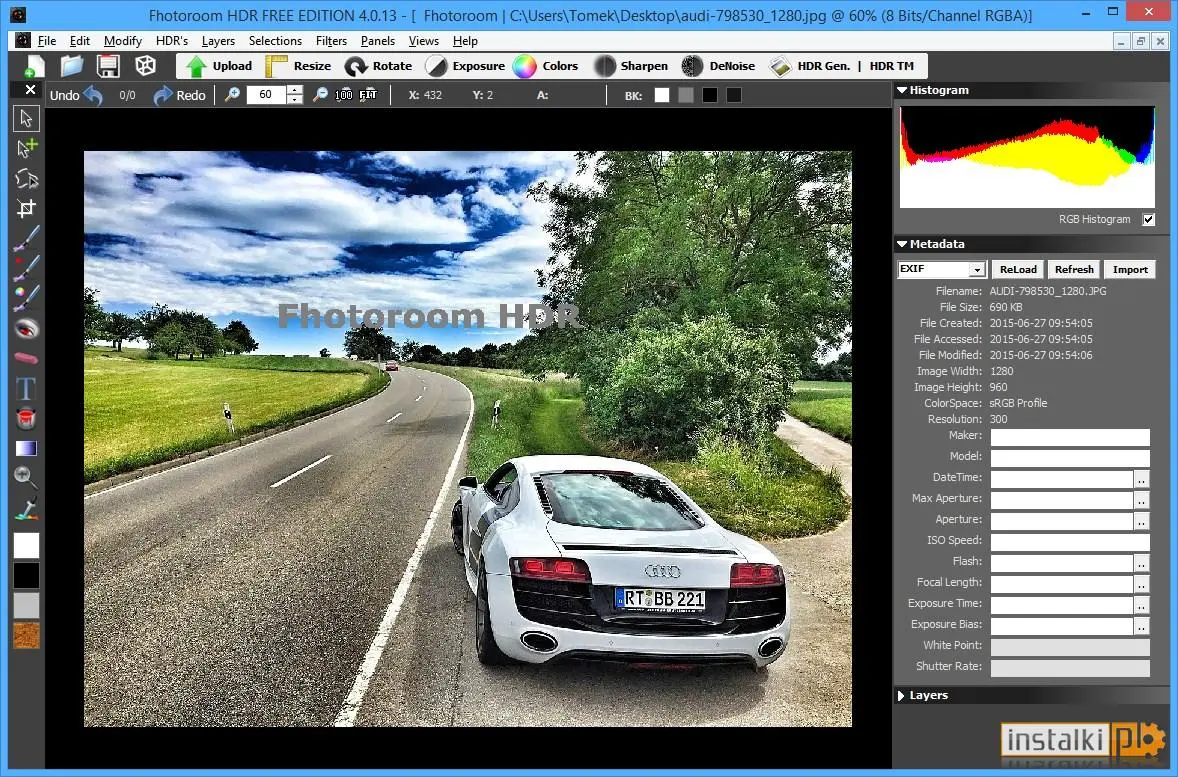Open the Aperture field ellipsis button
Image resolution: width=1178 pixels, height=777 pixels.
1141,521
